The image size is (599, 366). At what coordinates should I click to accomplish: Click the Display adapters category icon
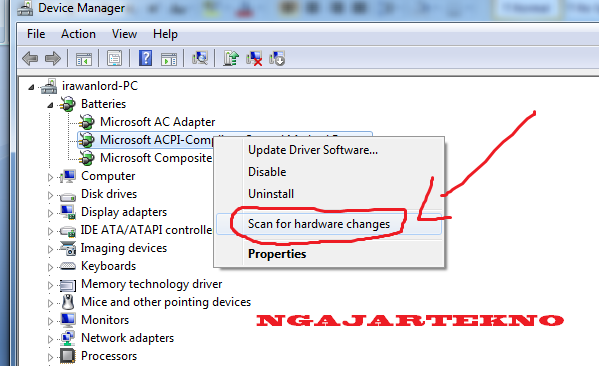(x=68, y=212)
